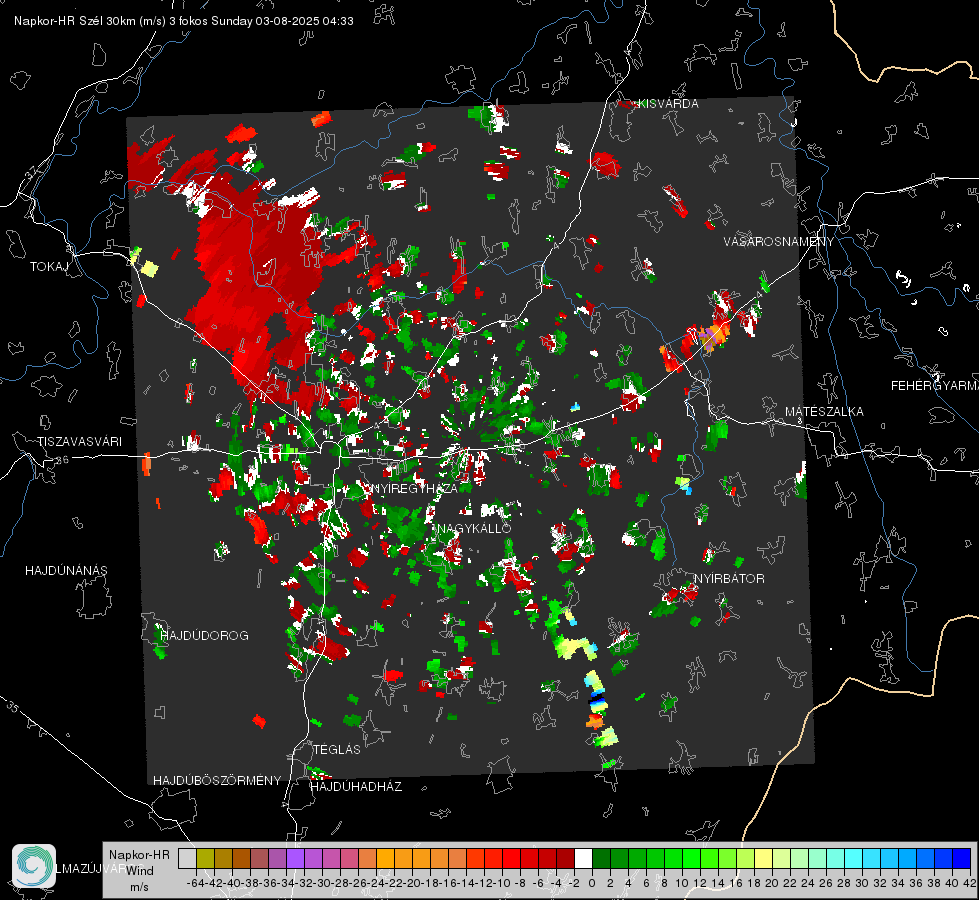Click the '-64' legend value
Image resolution: width=979 pixels, height=900 pixels.
[195, 883]
